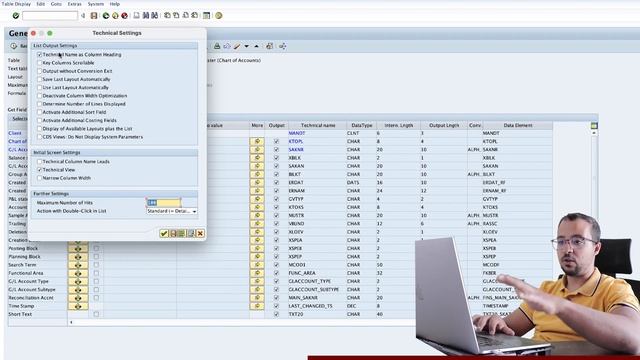Click the Output Lngth column header
Screen dimensions: 640x360
point(444,125)
